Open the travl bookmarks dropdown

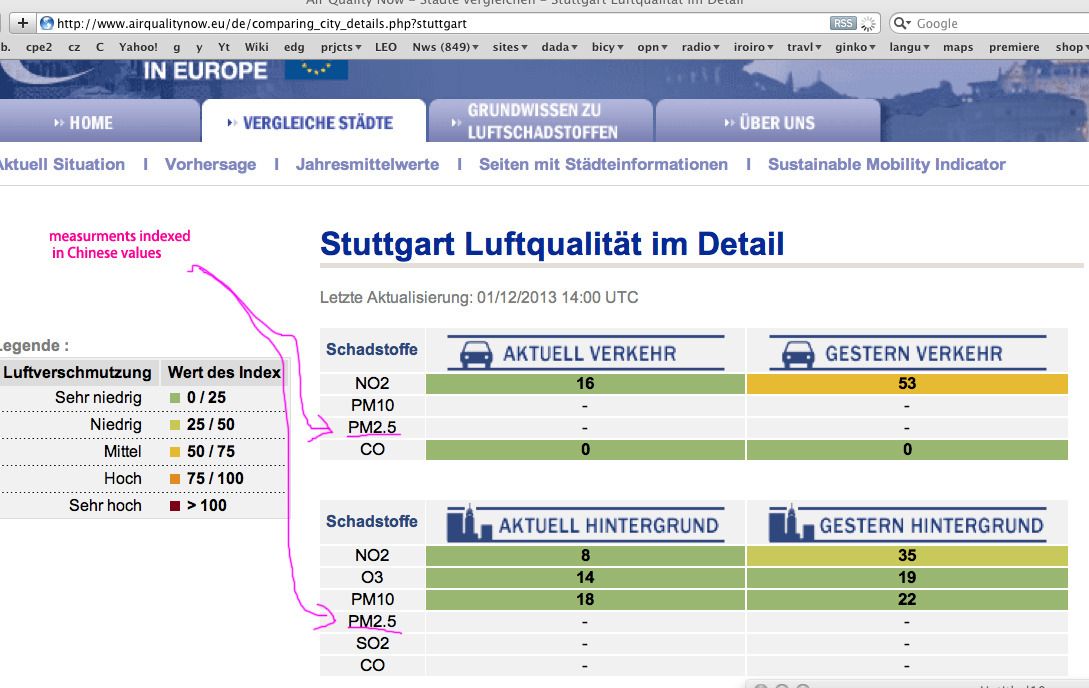[804, 47]
